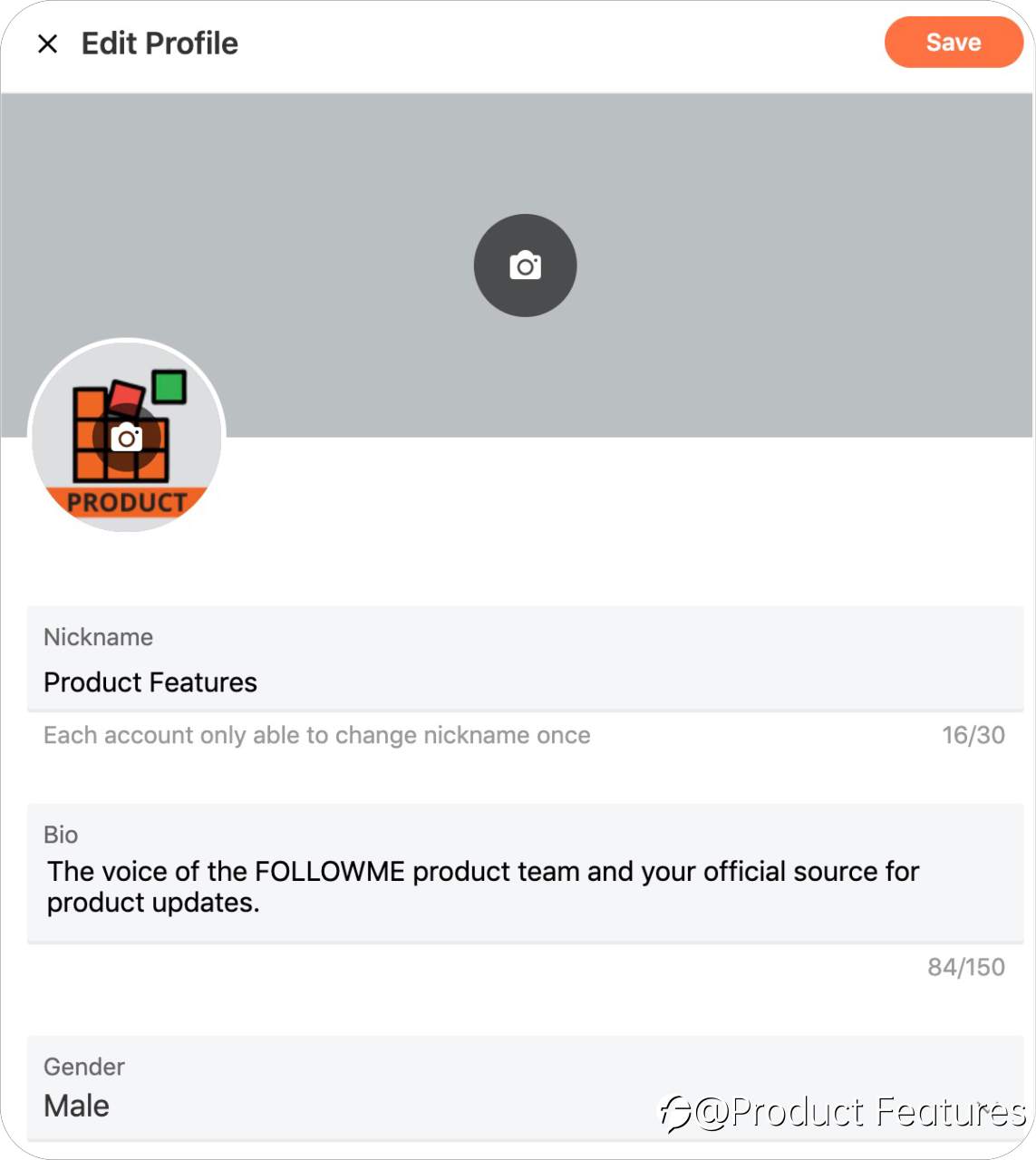Click the orange PRODUCT label on avatar
This screenshot has width=1036, height=1160.
(x=127, y=503)
